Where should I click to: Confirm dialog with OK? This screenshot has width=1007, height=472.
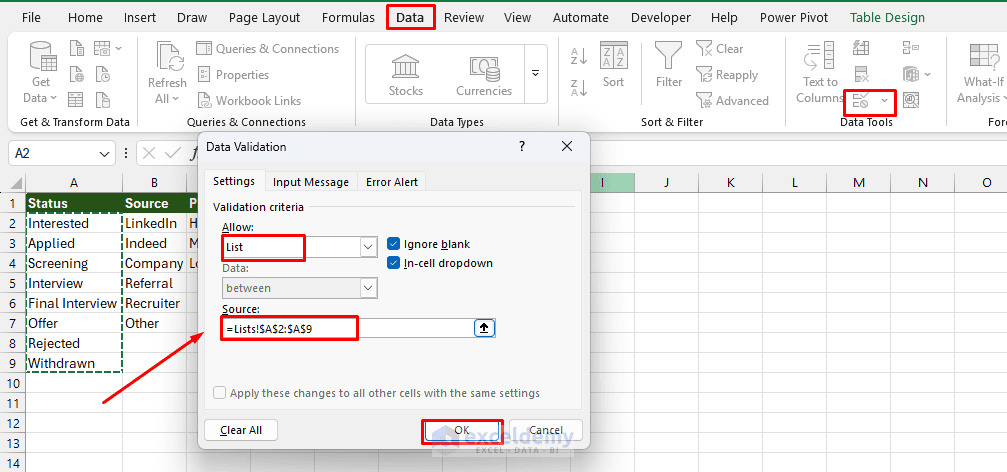click(462, 430)
